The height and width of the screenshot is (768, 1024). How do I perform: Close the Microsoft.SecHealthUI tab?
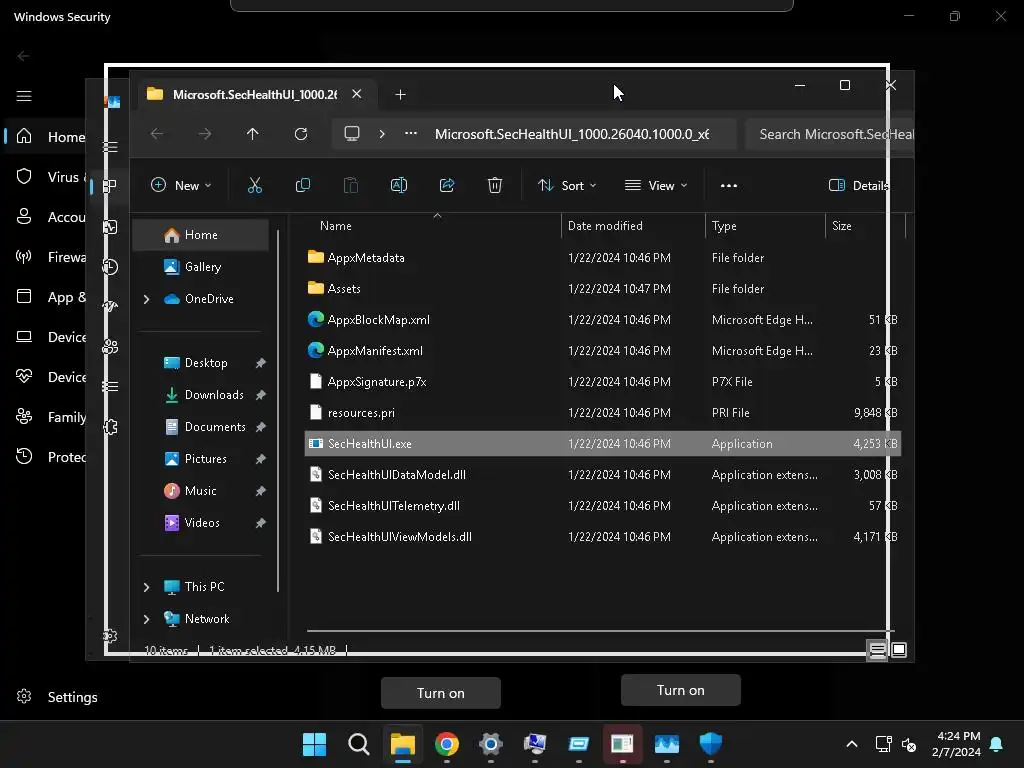pyautogui.click(x=357, y=94)
